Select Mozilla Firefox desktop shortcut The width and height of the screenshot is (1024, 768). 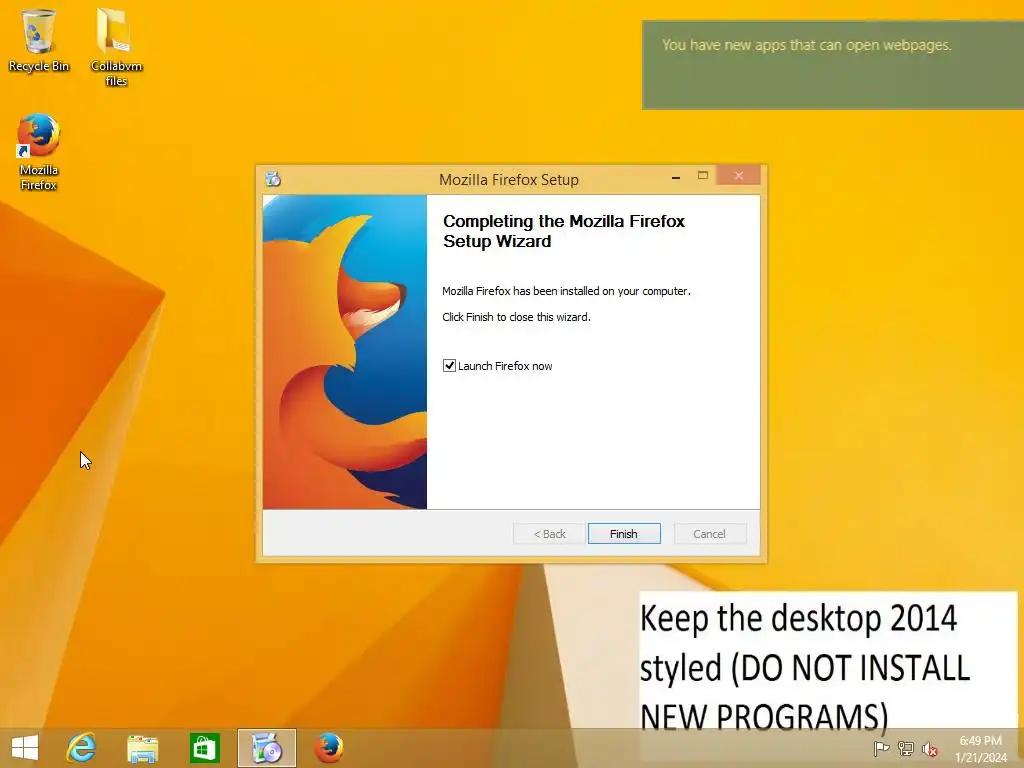click(x=39, y=152)
